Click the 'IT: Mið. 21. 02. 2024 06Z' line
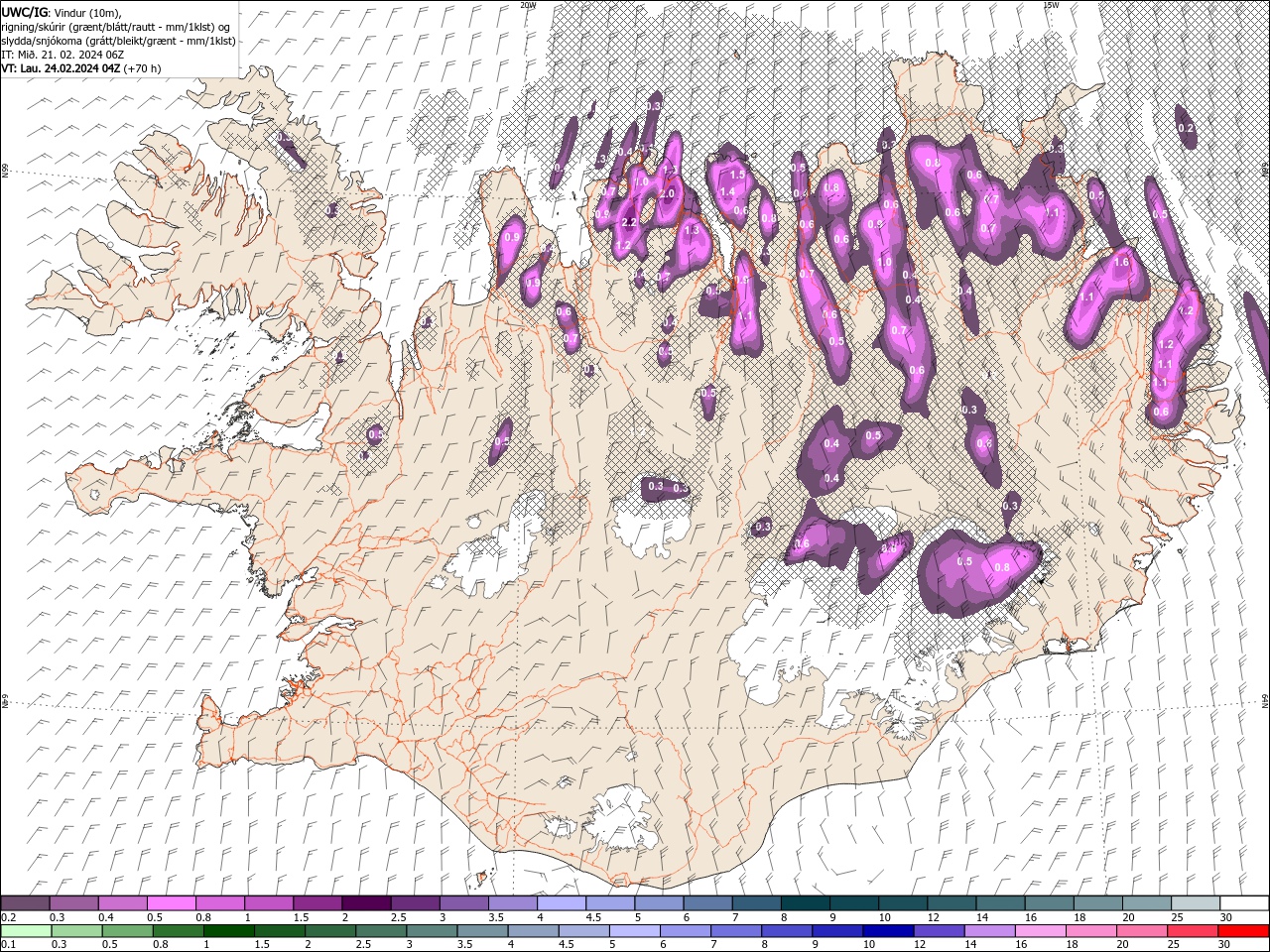 [x=61, y=55]
